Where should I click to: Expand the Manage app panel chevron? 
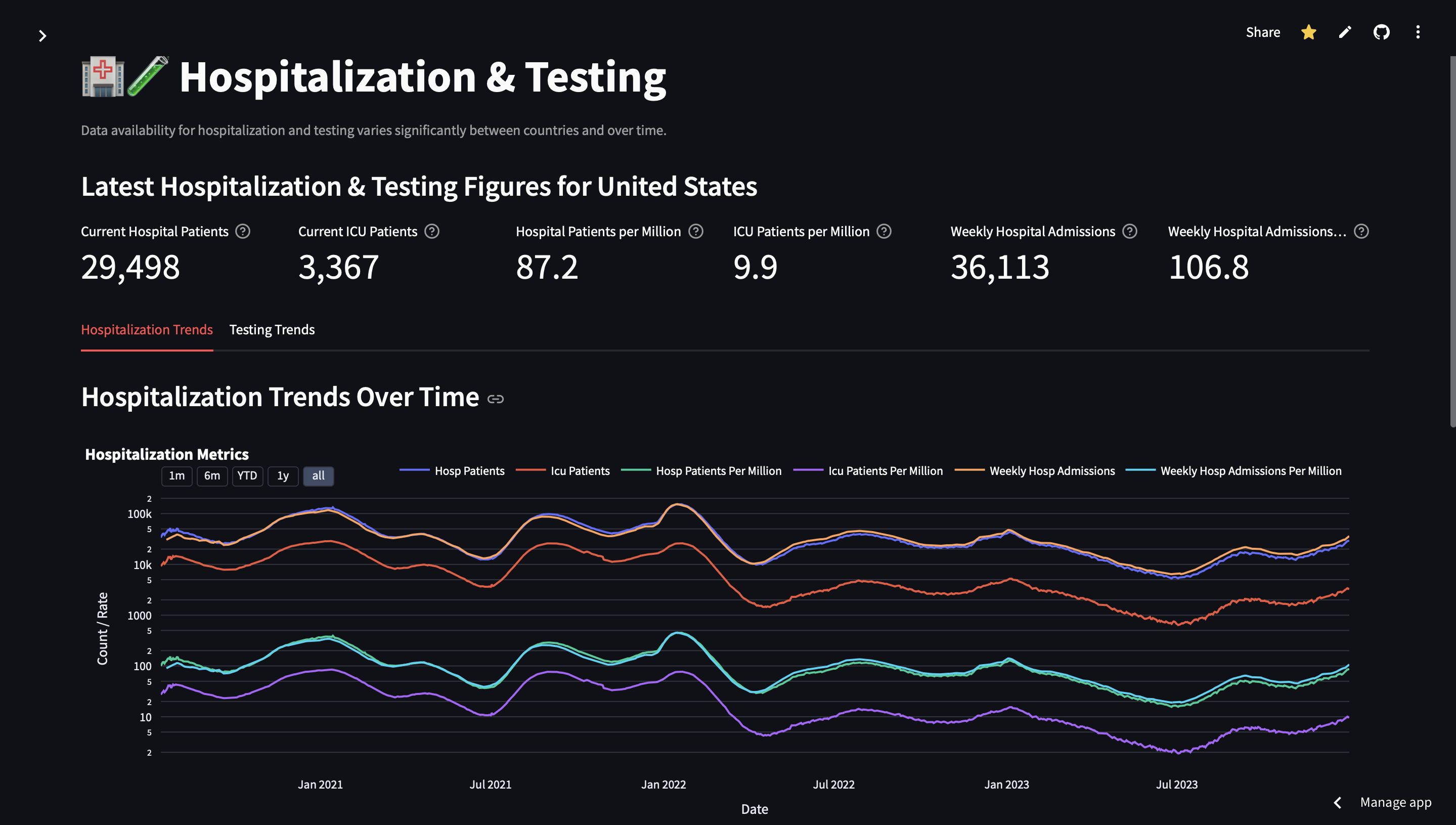1338,802
